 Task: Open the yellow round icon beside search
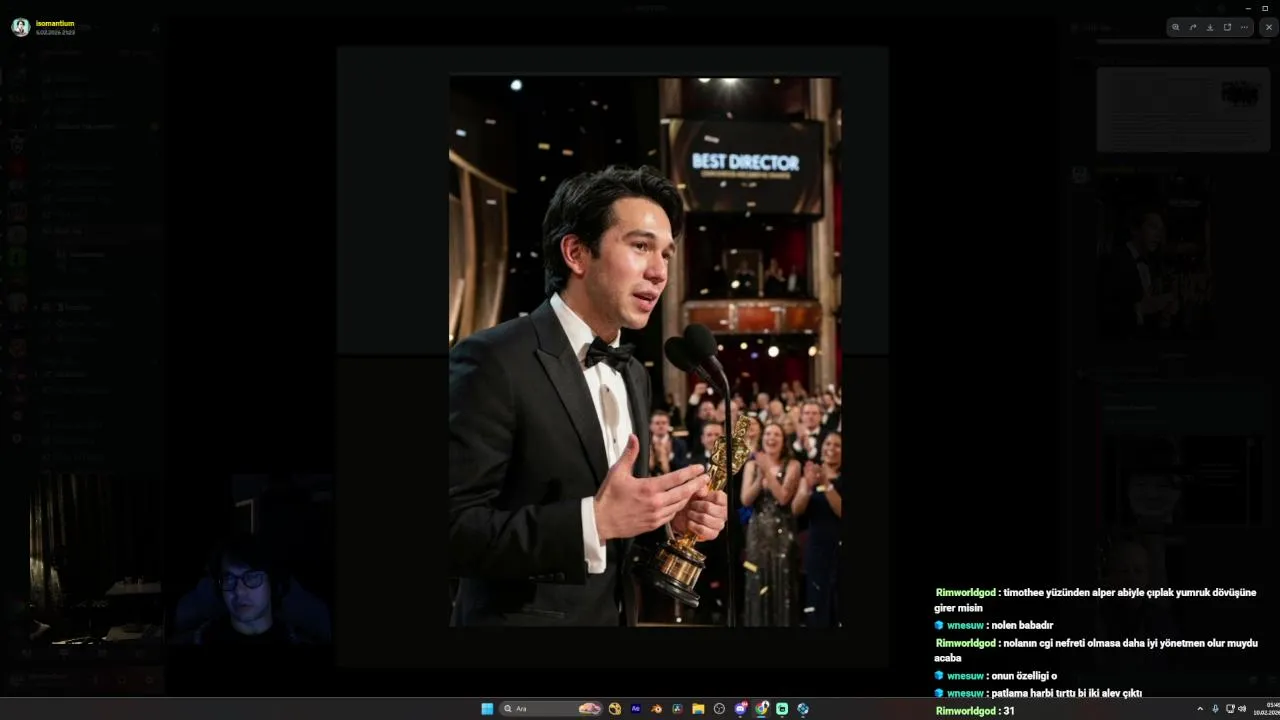coord(614,709)
